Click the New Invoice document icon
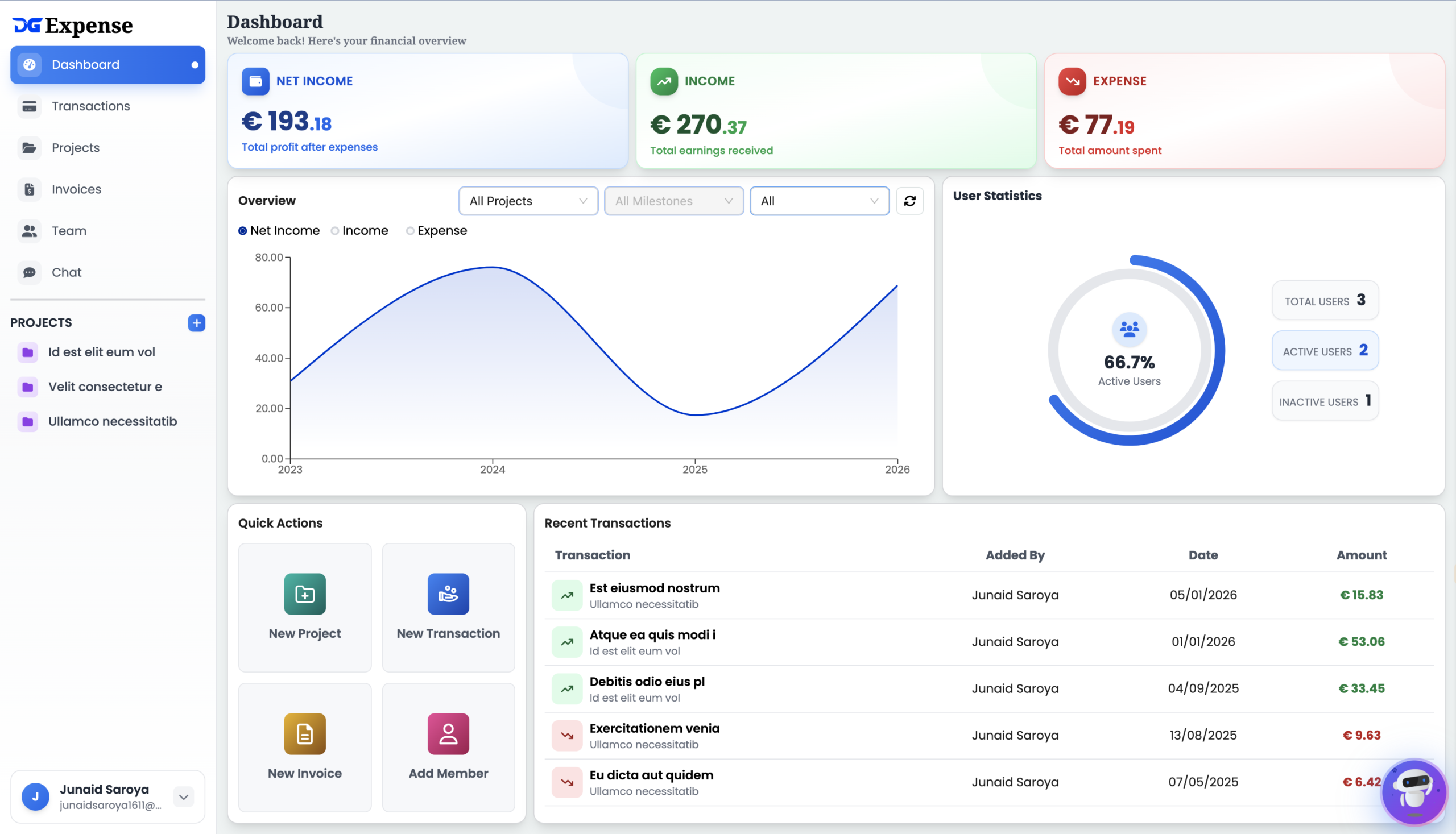1456x834 pixels. (305, 734)
